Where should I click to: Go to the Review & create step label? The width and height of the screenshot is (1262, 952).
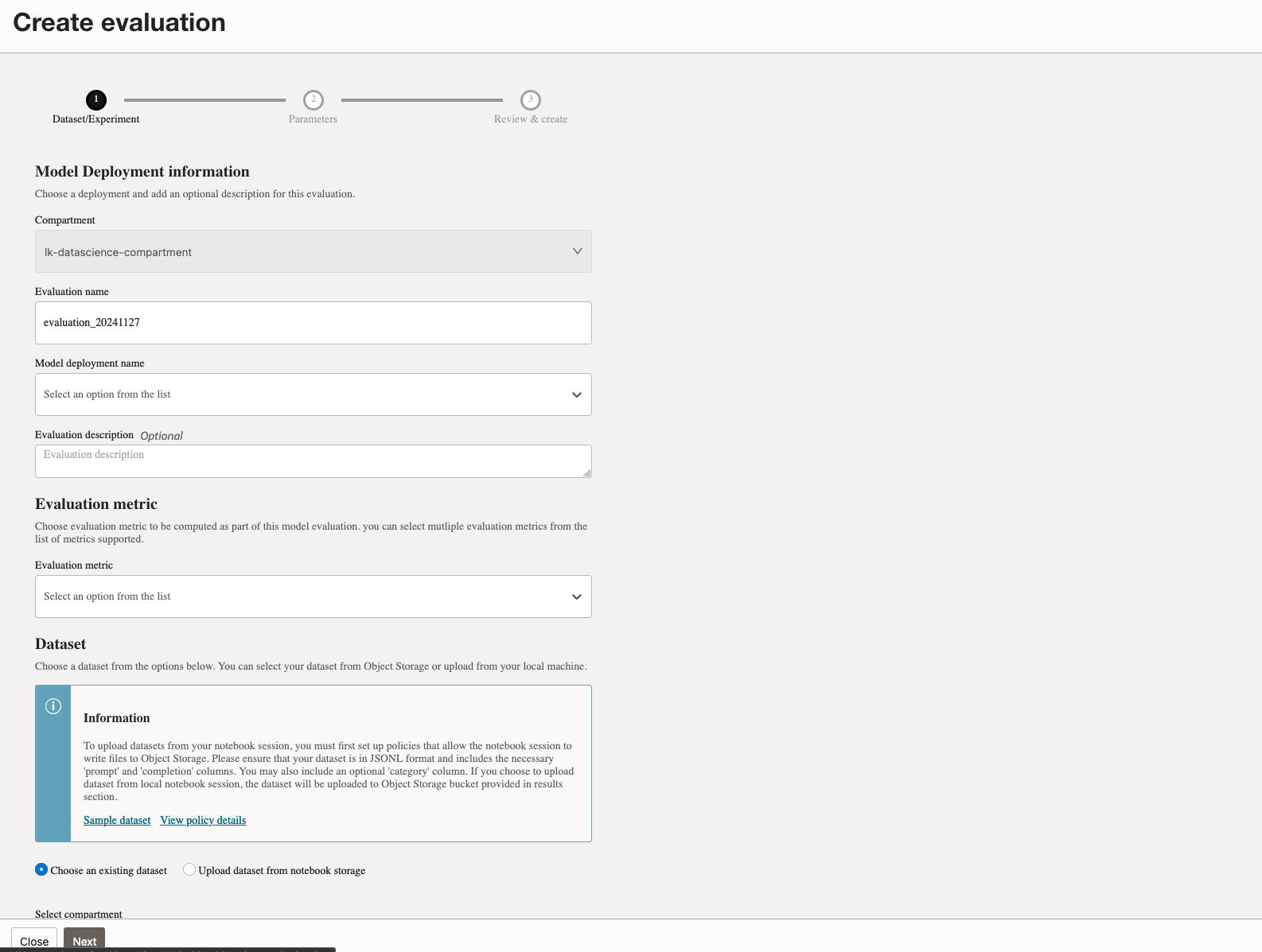[x=531, y=119]
